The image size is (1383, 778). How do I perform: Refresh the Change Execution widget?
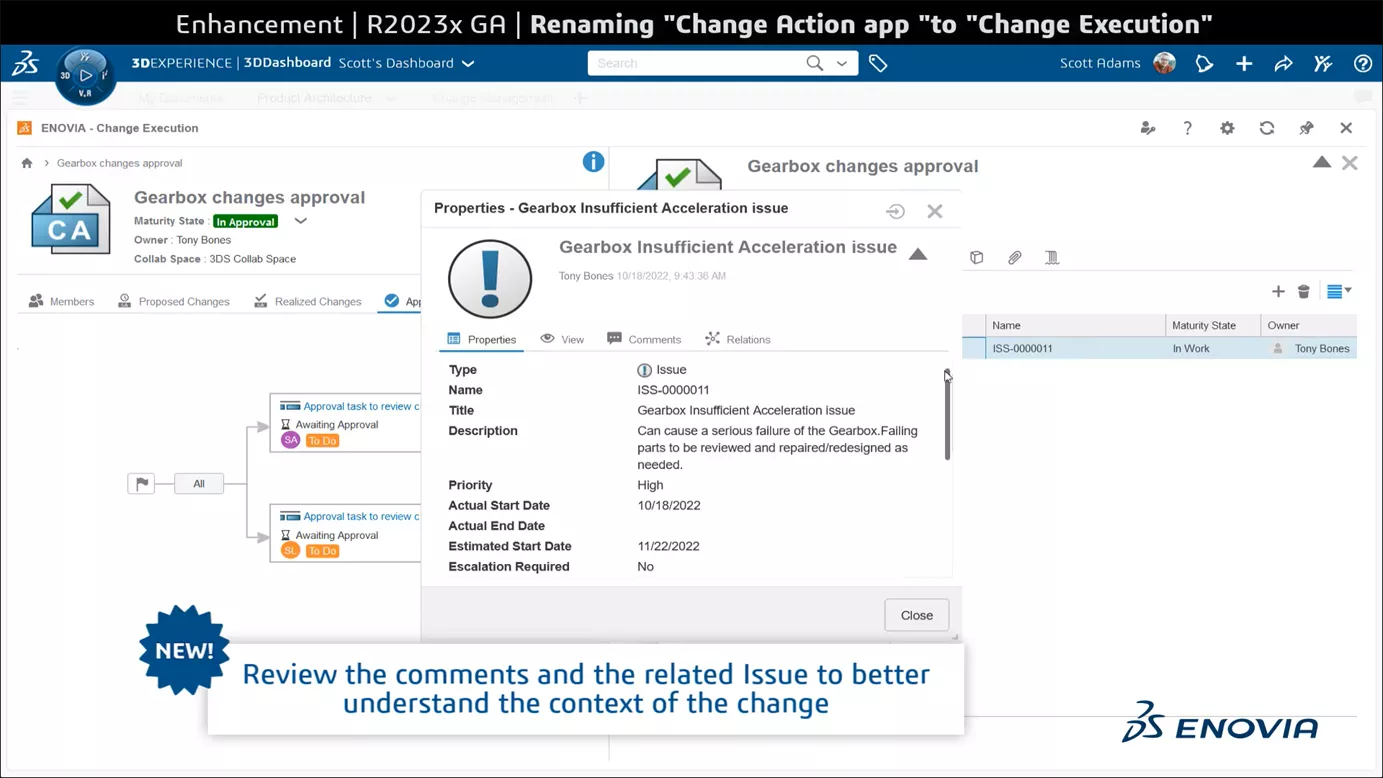pos(1267,128)
